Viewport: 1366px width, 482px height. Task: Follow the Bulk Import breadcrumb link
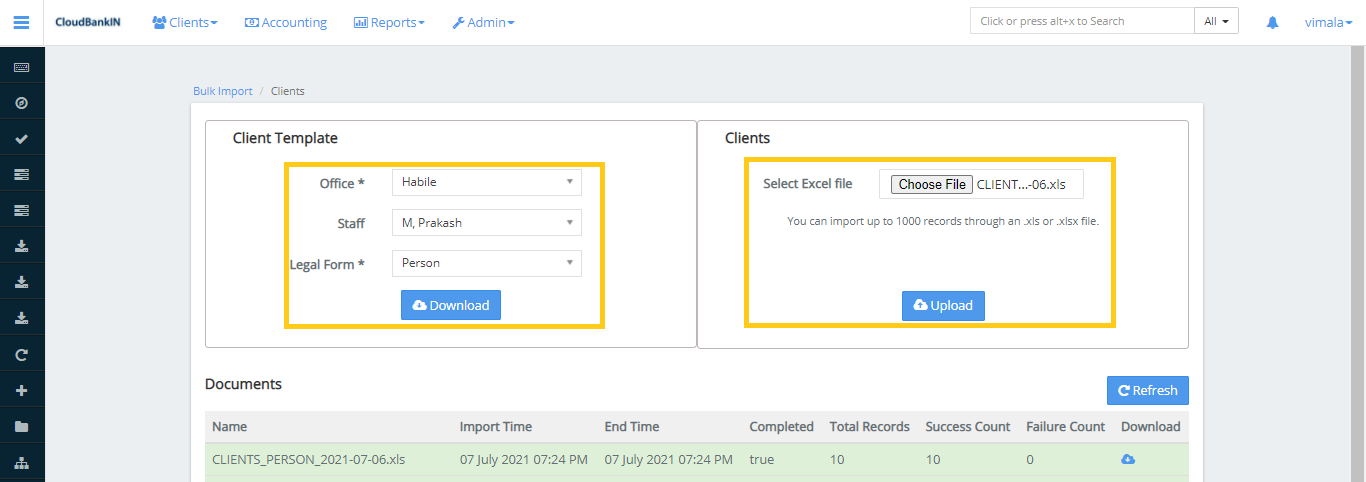(223, 91)
